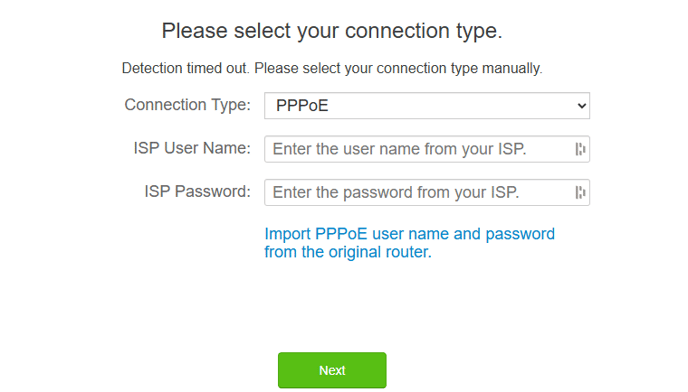Click the chevron arrow of Connection Type selector
This screenshot has height=392, width=688.
tap(582, 106)
